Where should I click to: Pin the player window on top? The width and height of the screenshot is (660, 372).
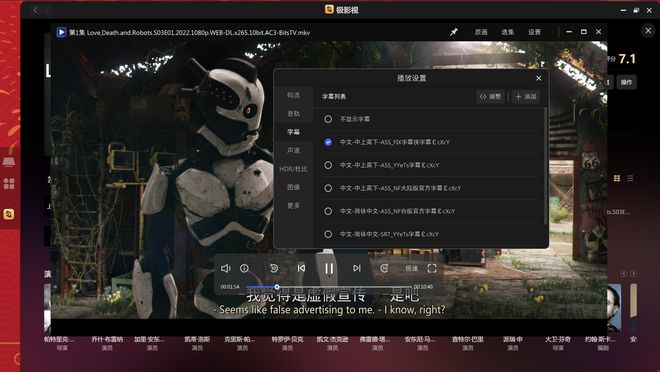[x=454, y=32]
